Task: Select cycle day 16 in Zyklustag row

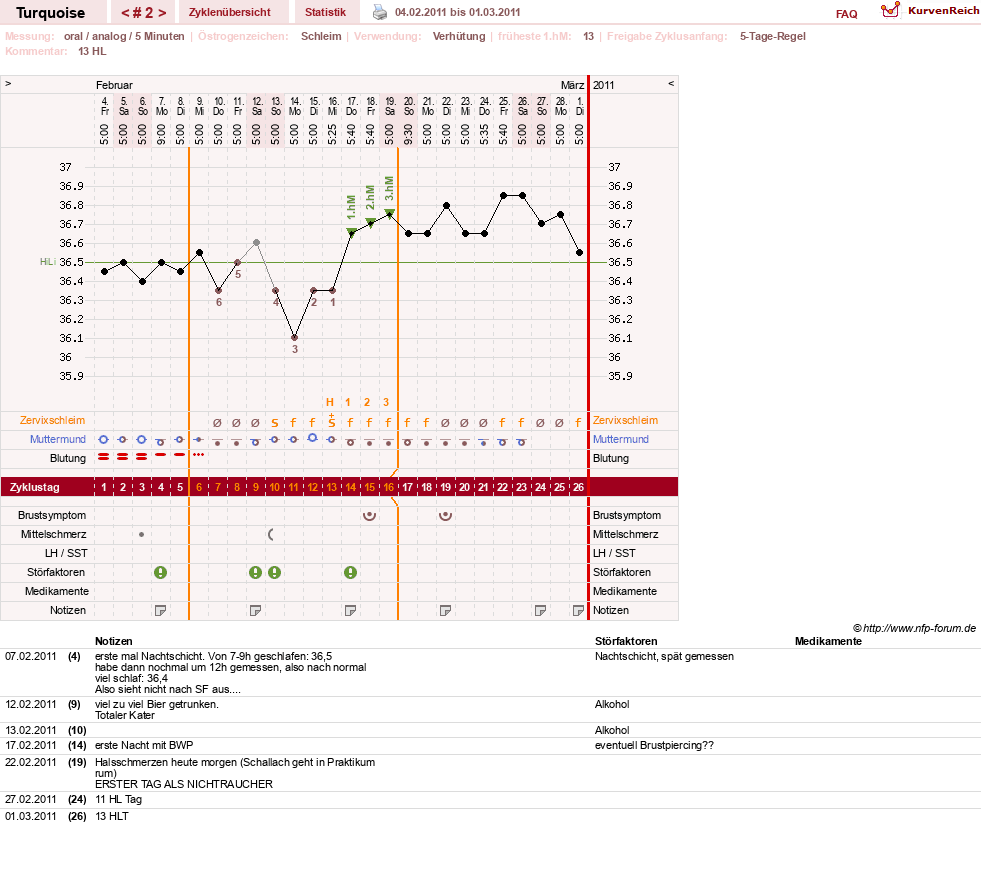Action: [389, 487]
